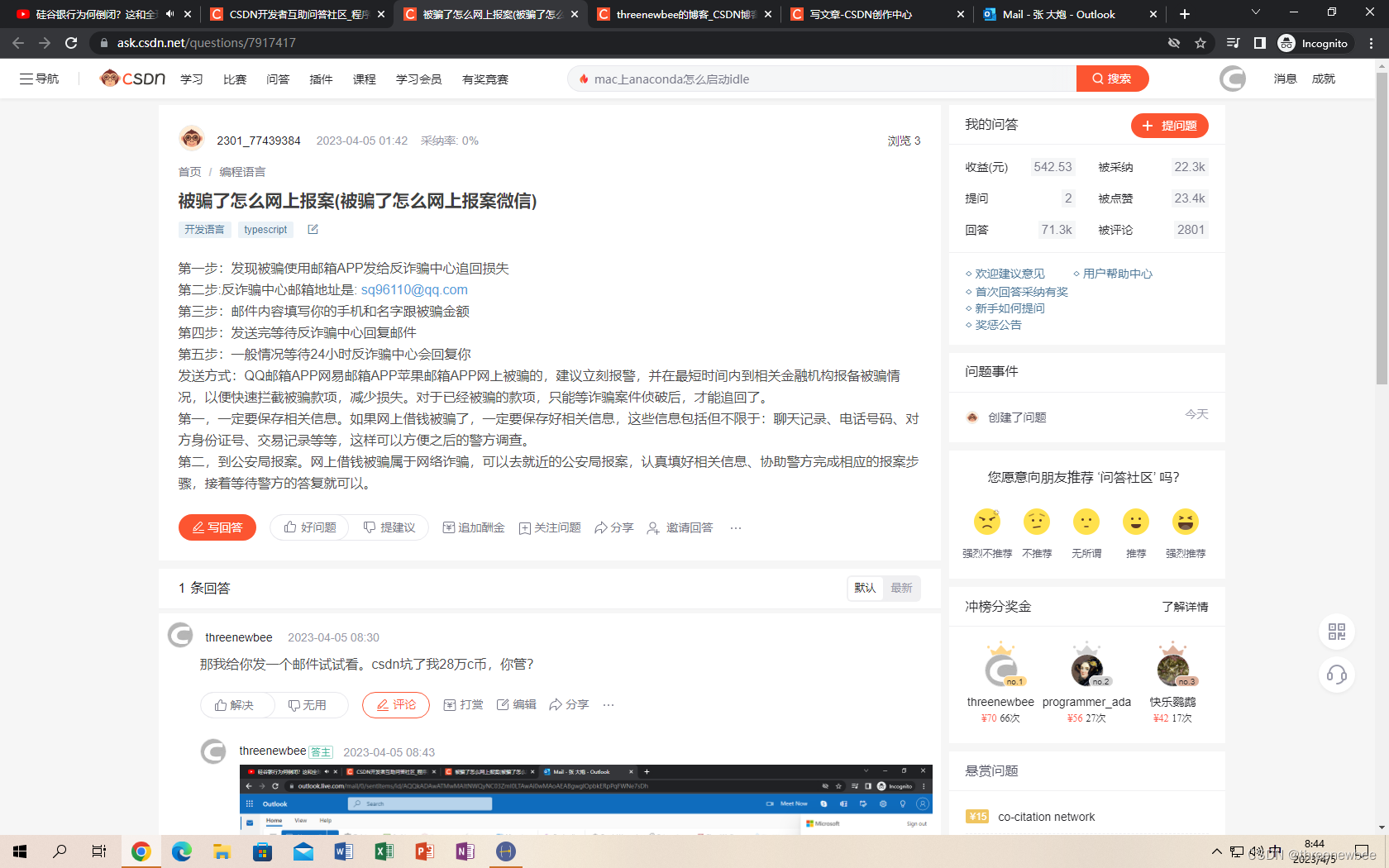Bookmark this page with the star icon

click(x=1200, y=43)
